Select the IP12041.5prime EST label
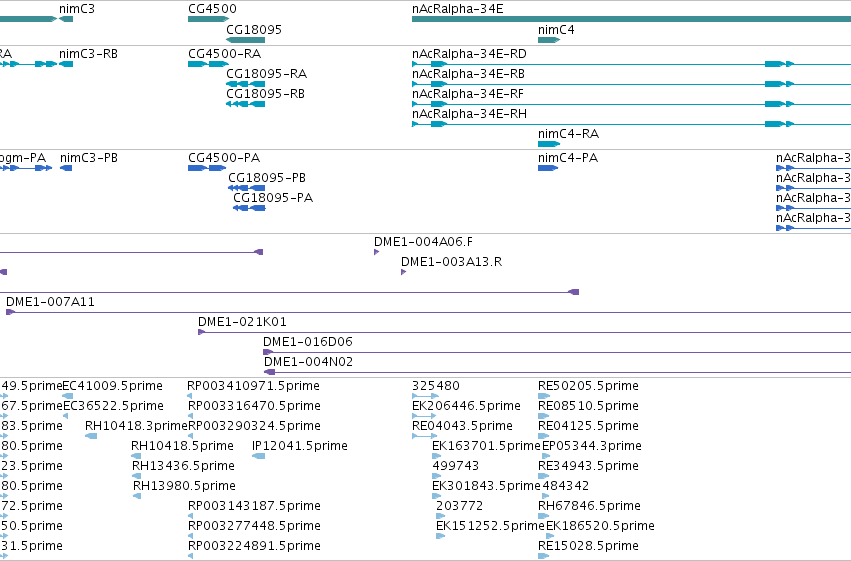 tap(300, 446)
